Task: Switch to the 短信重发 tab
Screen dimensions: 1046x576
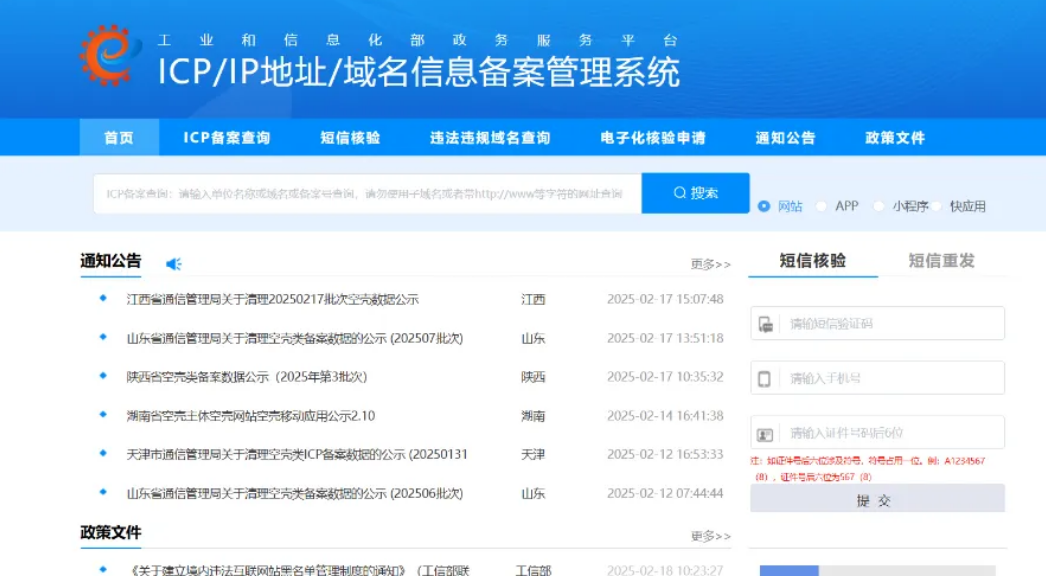Action: pos(941,261)
